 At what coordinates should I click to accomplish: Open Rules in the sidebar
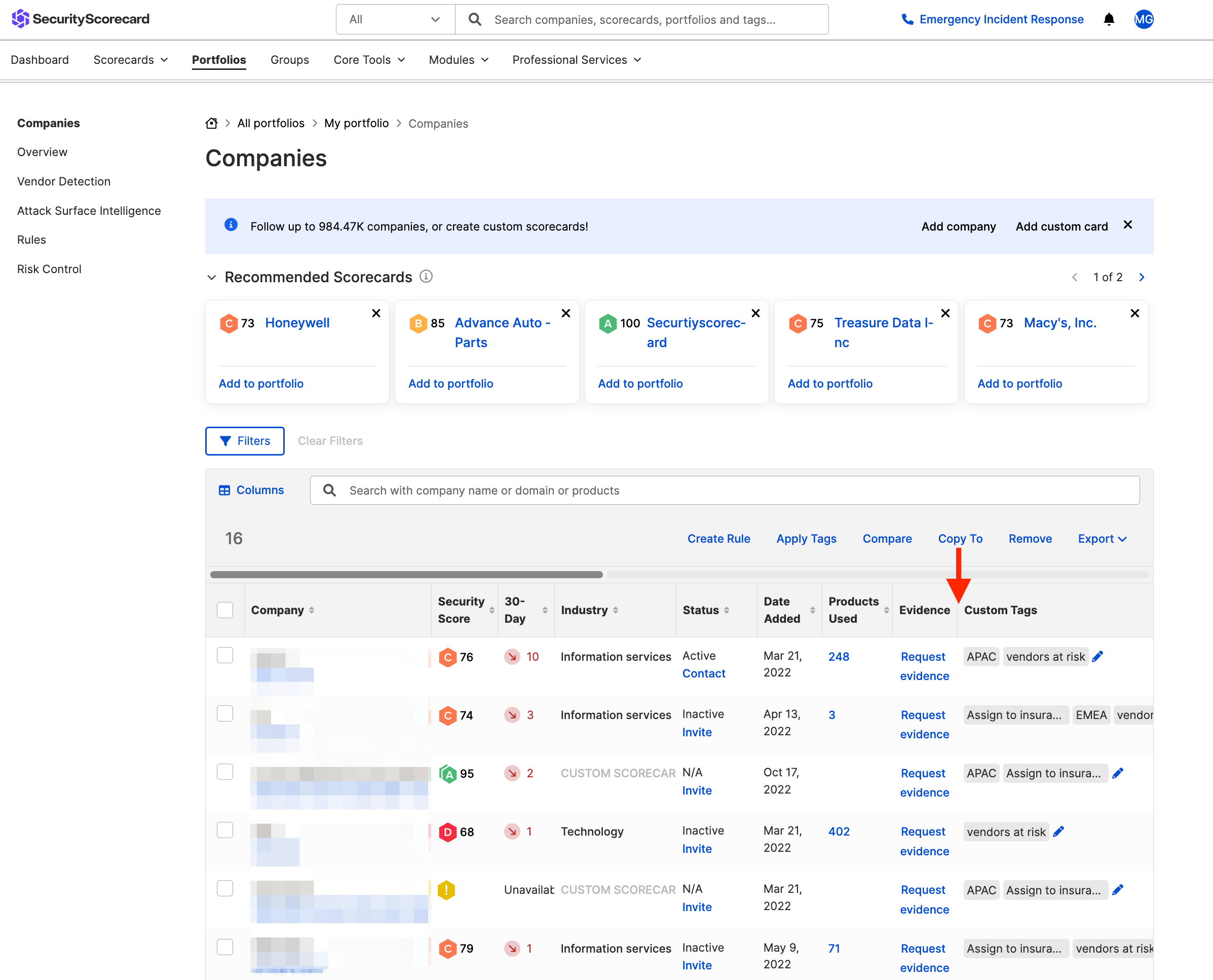(31, 239)
